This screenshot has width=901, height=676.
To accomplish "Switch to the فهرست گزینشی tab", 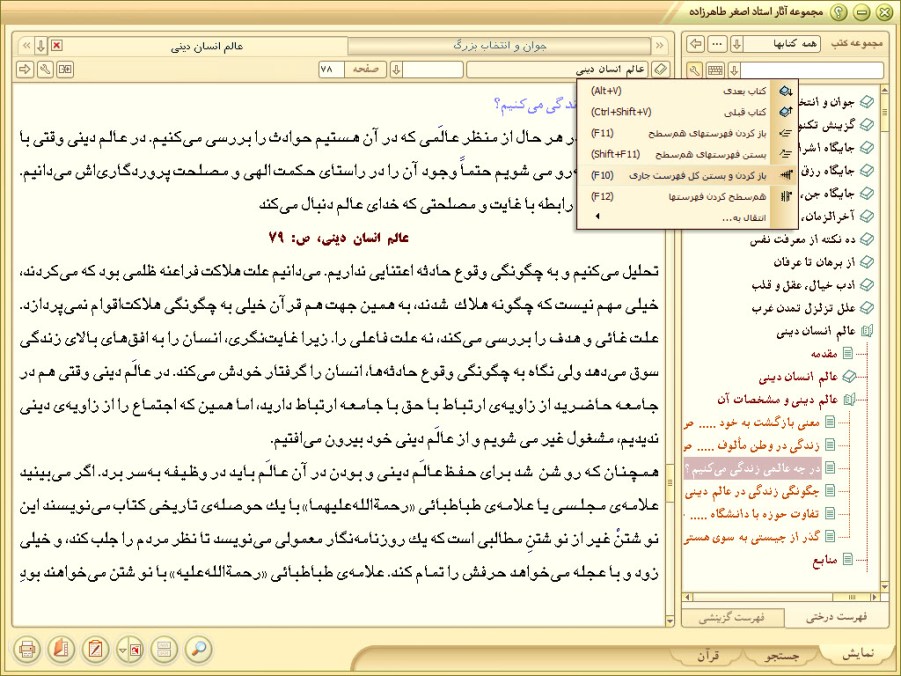I will click(x=732, y=617).
